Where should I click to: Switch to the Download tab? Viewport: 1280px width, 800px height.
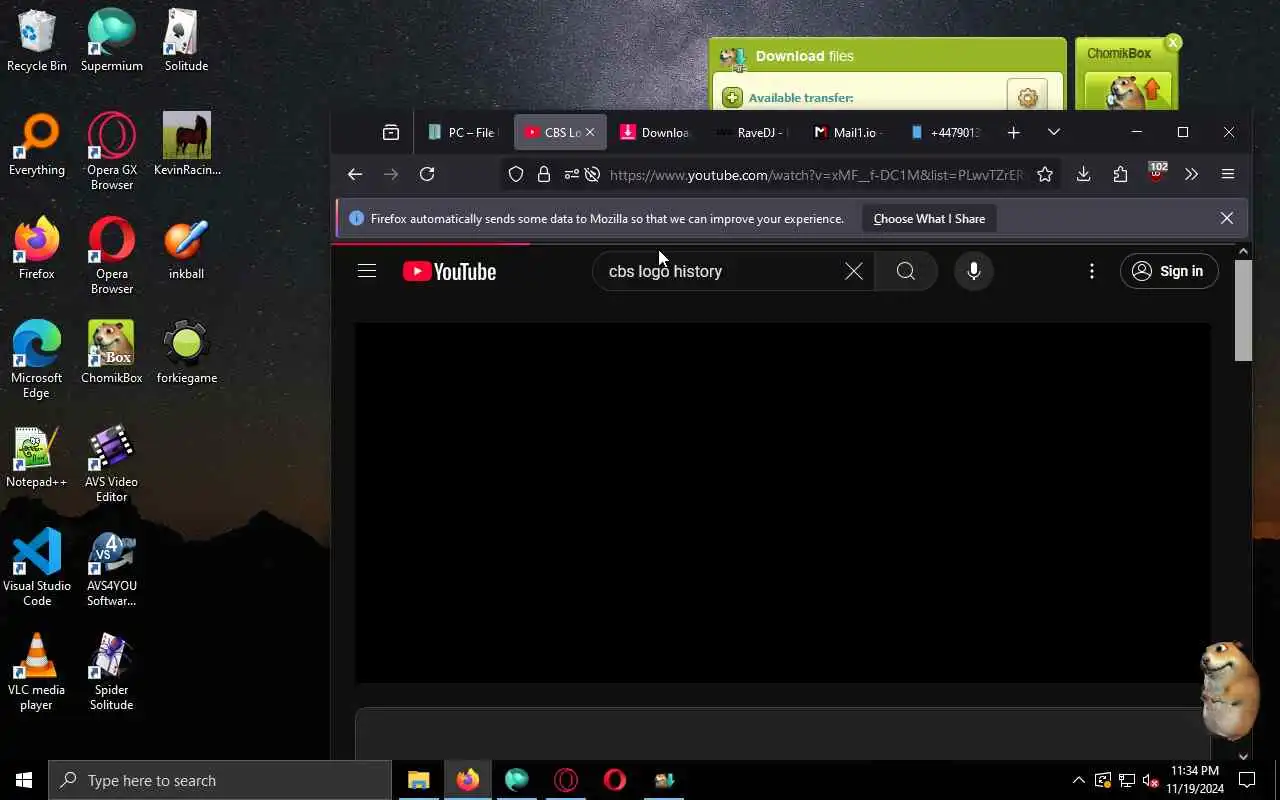(656, 132)
